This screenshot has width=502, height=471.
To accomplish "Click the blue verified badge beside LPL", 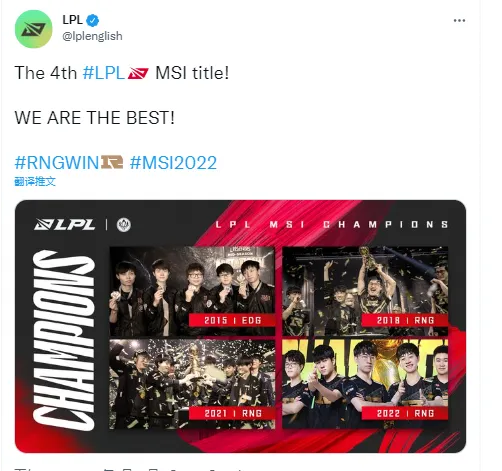I will coord(93,21).
